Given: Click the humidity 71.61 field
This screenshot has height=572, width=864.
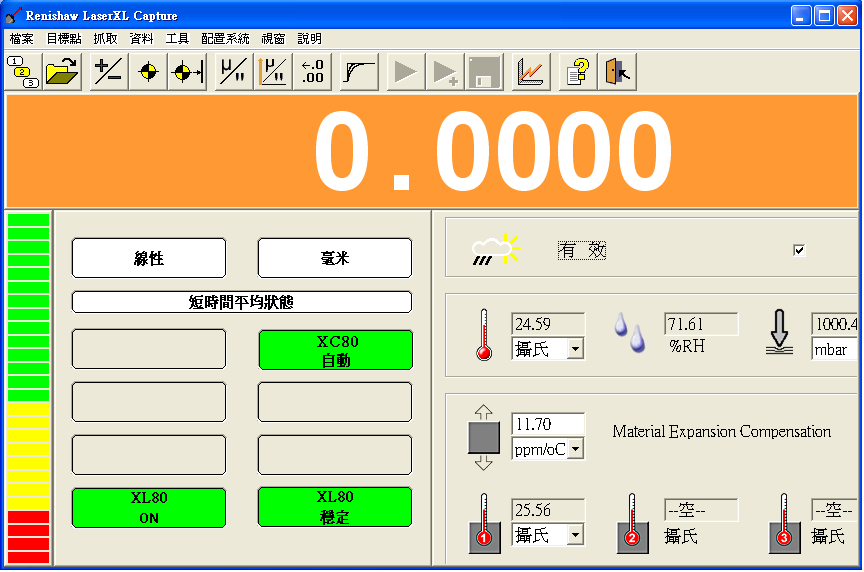Looking at the screenshot, I should (701, 324).
